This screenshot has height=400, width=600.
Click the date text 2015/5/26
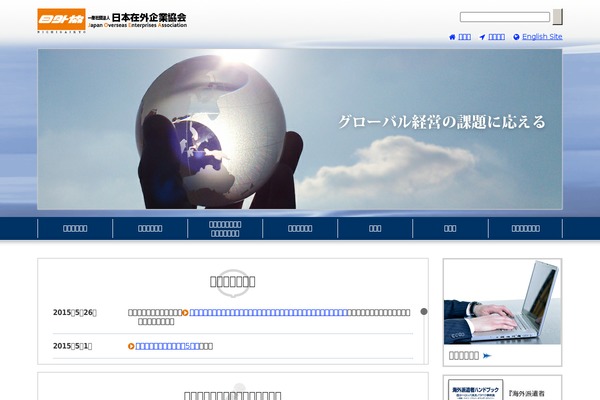point(75,313)
